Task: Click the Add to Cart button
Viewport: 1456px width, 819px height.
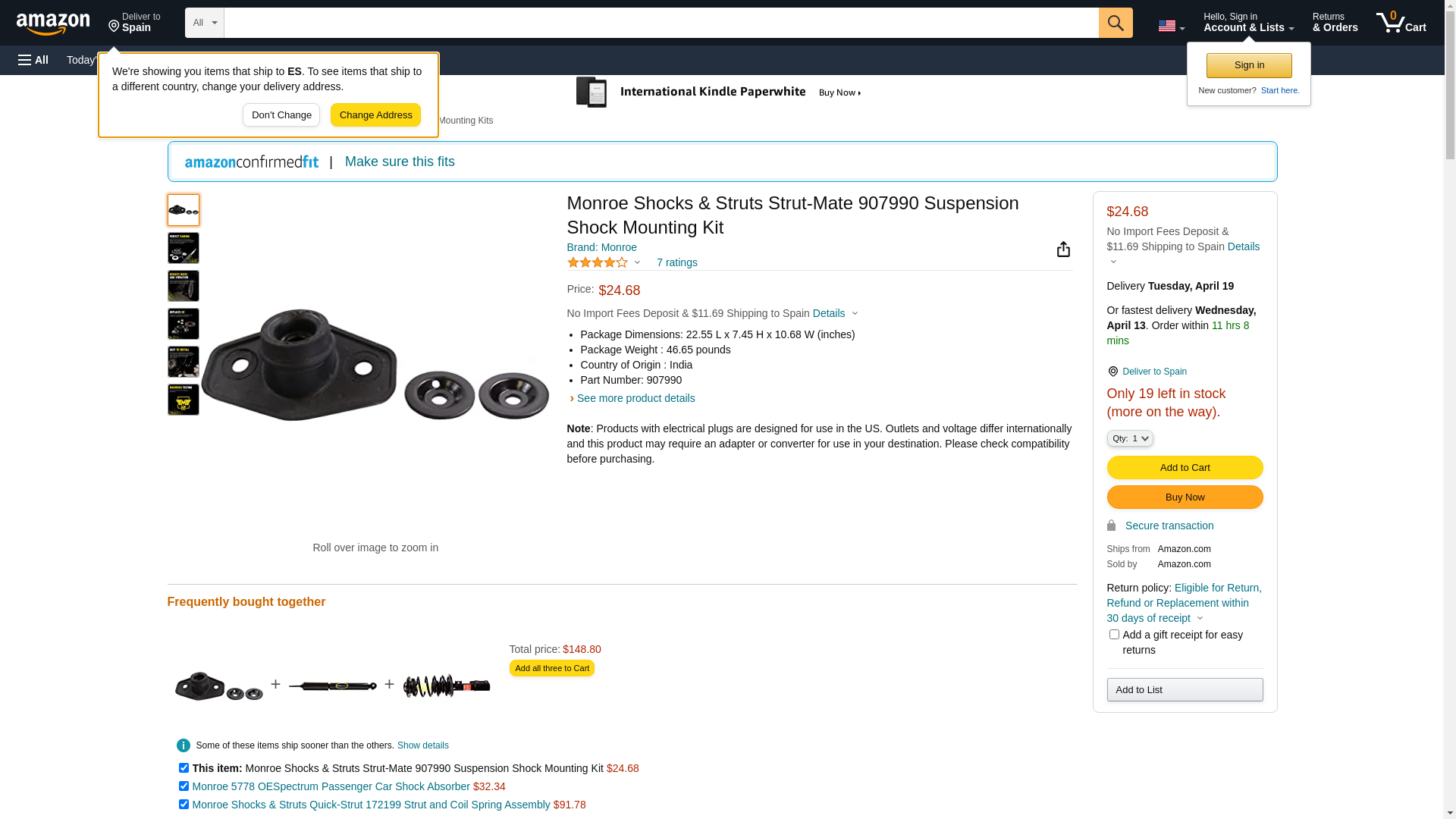Action: click(x=1185, y=468)
